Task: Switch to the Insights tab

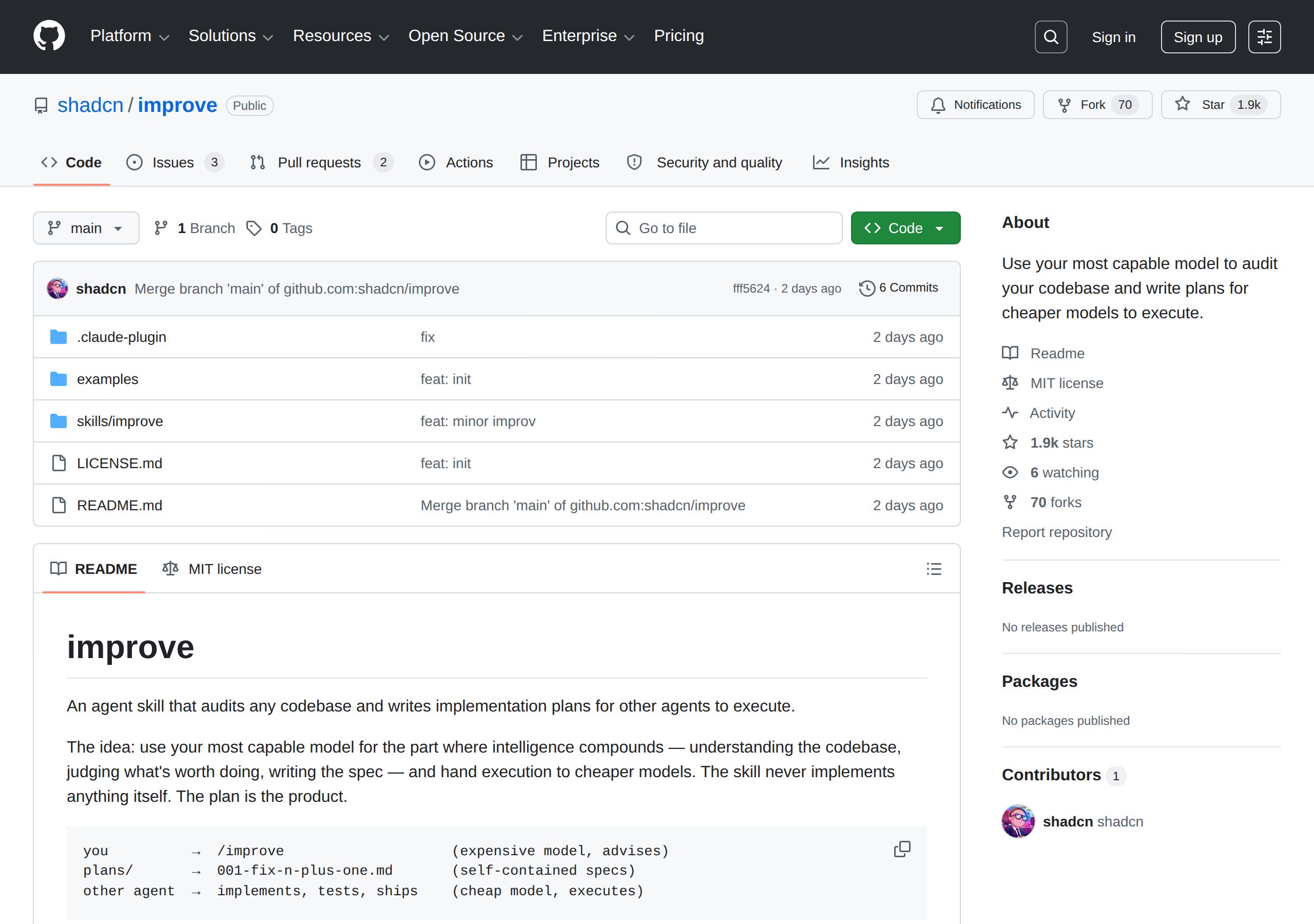Action: [851, 163]
